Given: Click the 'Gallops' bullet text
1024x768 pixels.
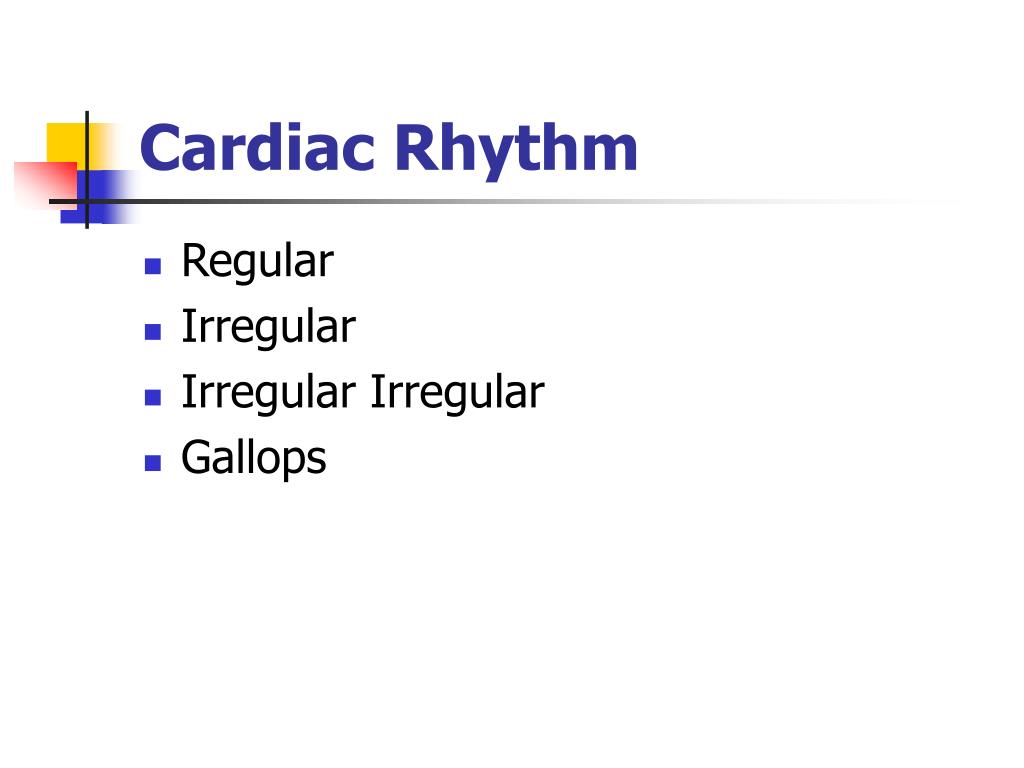Looking at the screenshot, I should pos(253,458).
